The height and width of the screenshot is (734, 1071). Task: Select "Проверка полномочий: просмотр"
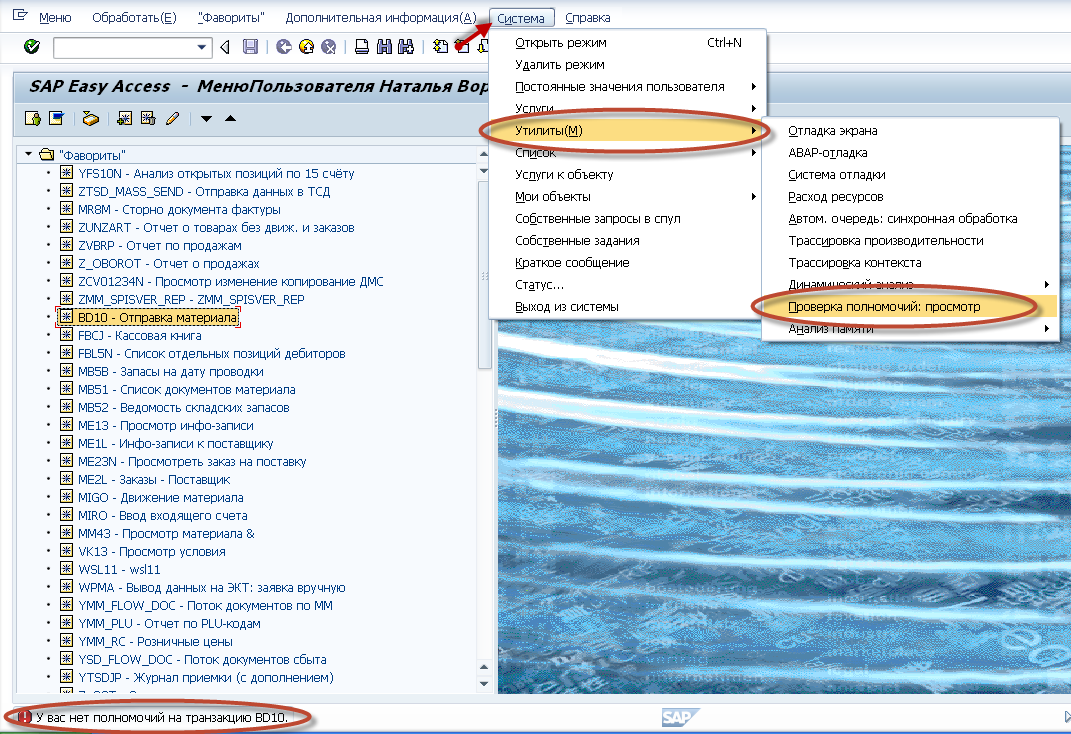(909, 307)
